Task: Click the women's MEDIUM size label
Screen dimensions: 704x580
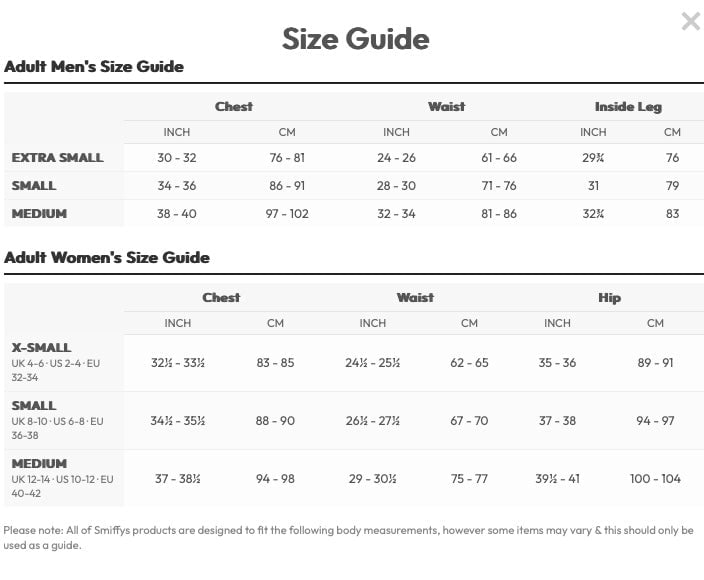Action: (x=39, y=463)
